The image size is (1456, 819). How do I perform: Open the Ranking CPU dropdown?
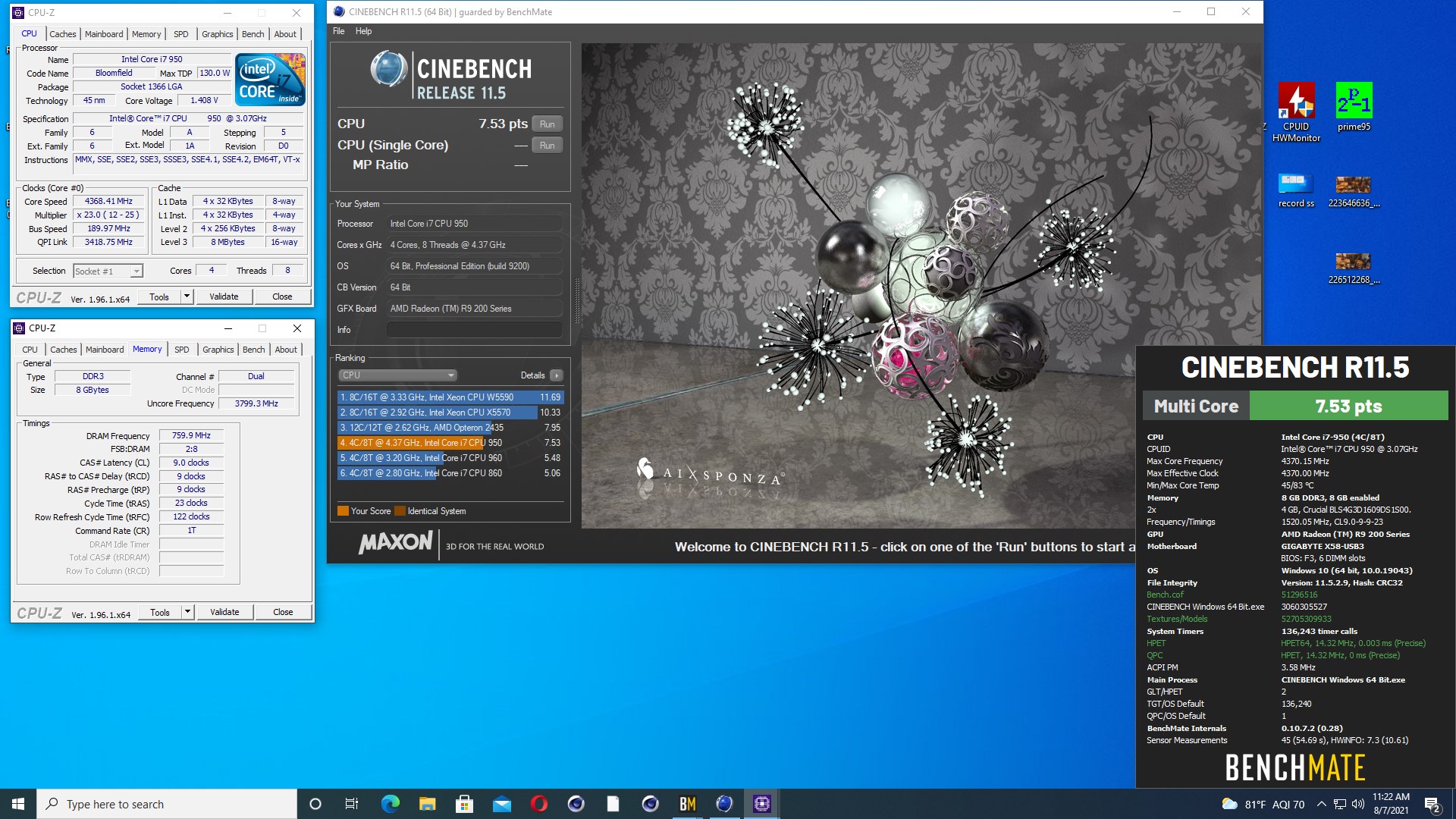[x=397, y=375]
